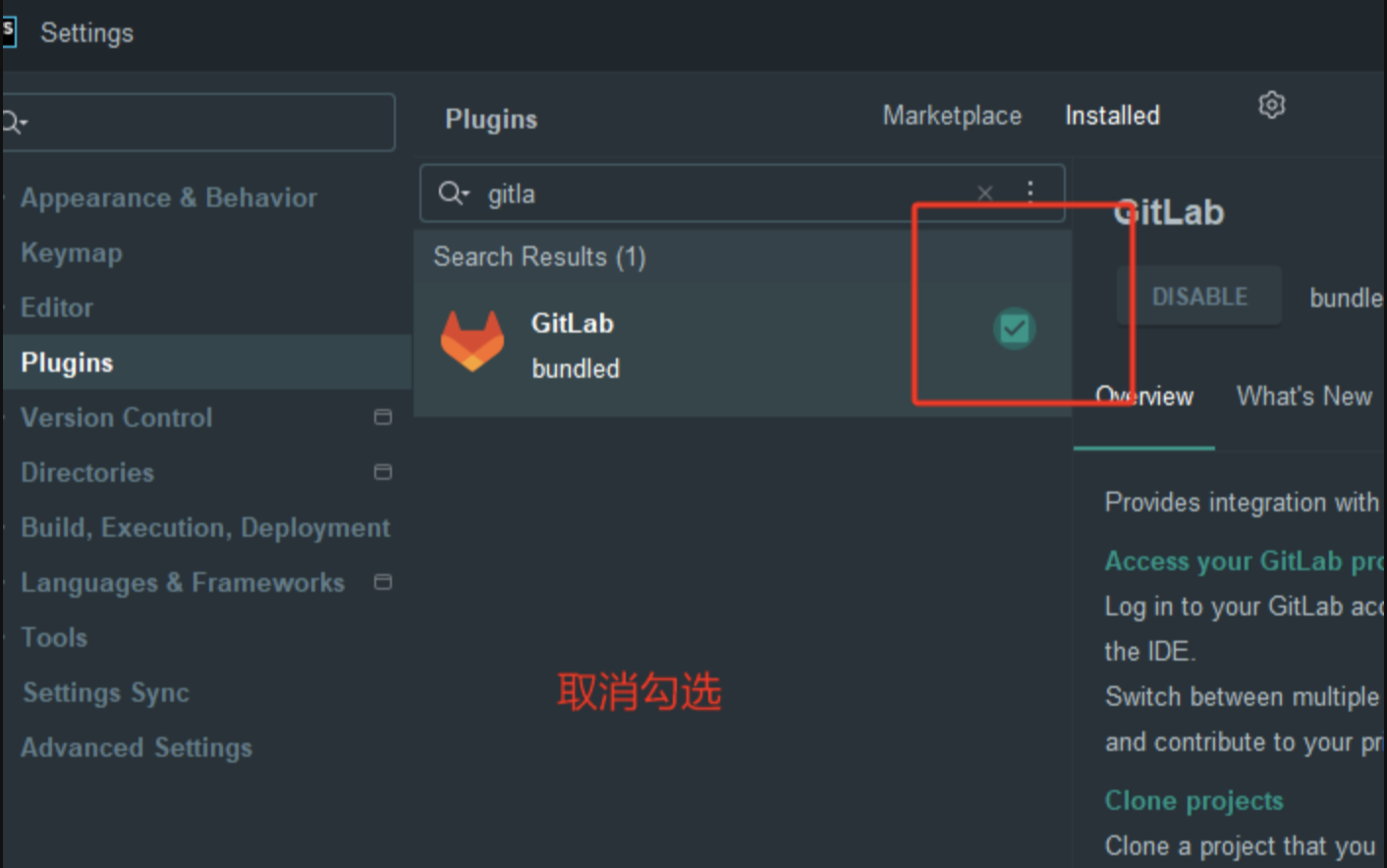The height and width of the screenshot is (868, 1387).
Task: Focus the settings search field
Action: [x=198, y=123]
